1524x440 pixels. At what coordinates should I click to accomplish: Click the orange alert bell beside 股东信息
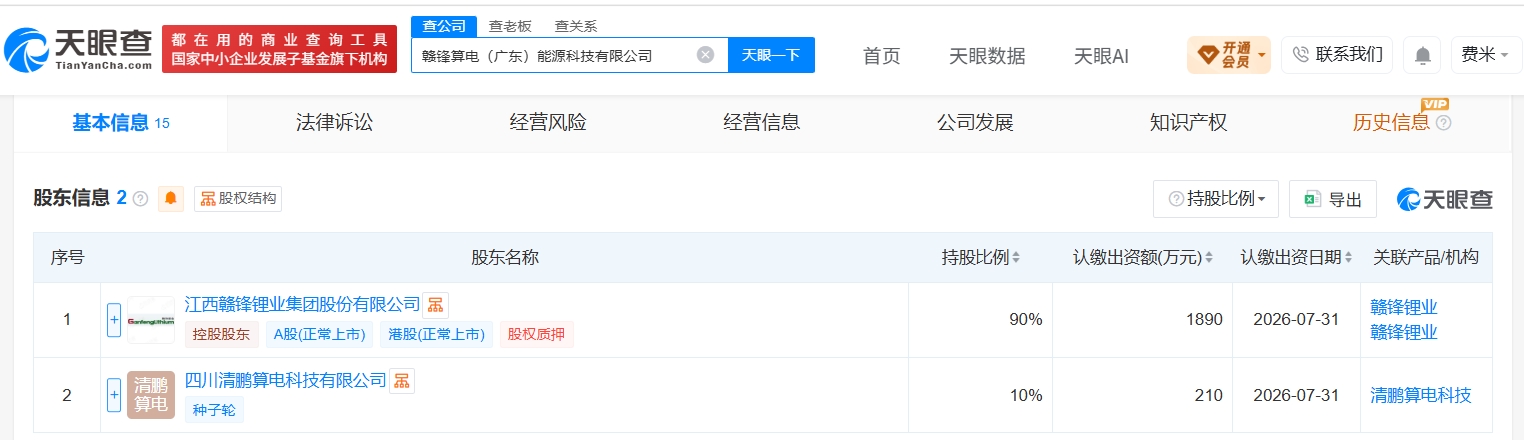click(171, 198)
